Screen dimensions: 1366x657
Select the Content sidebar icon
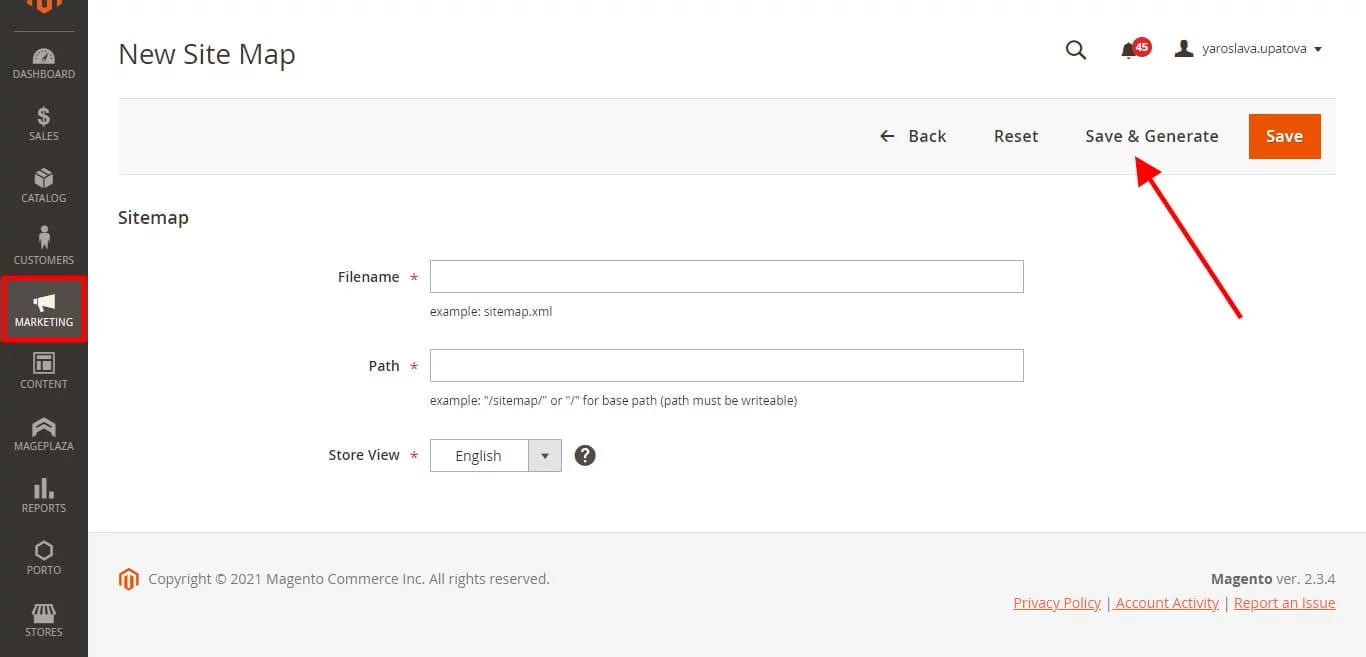[x=43, y=367]
